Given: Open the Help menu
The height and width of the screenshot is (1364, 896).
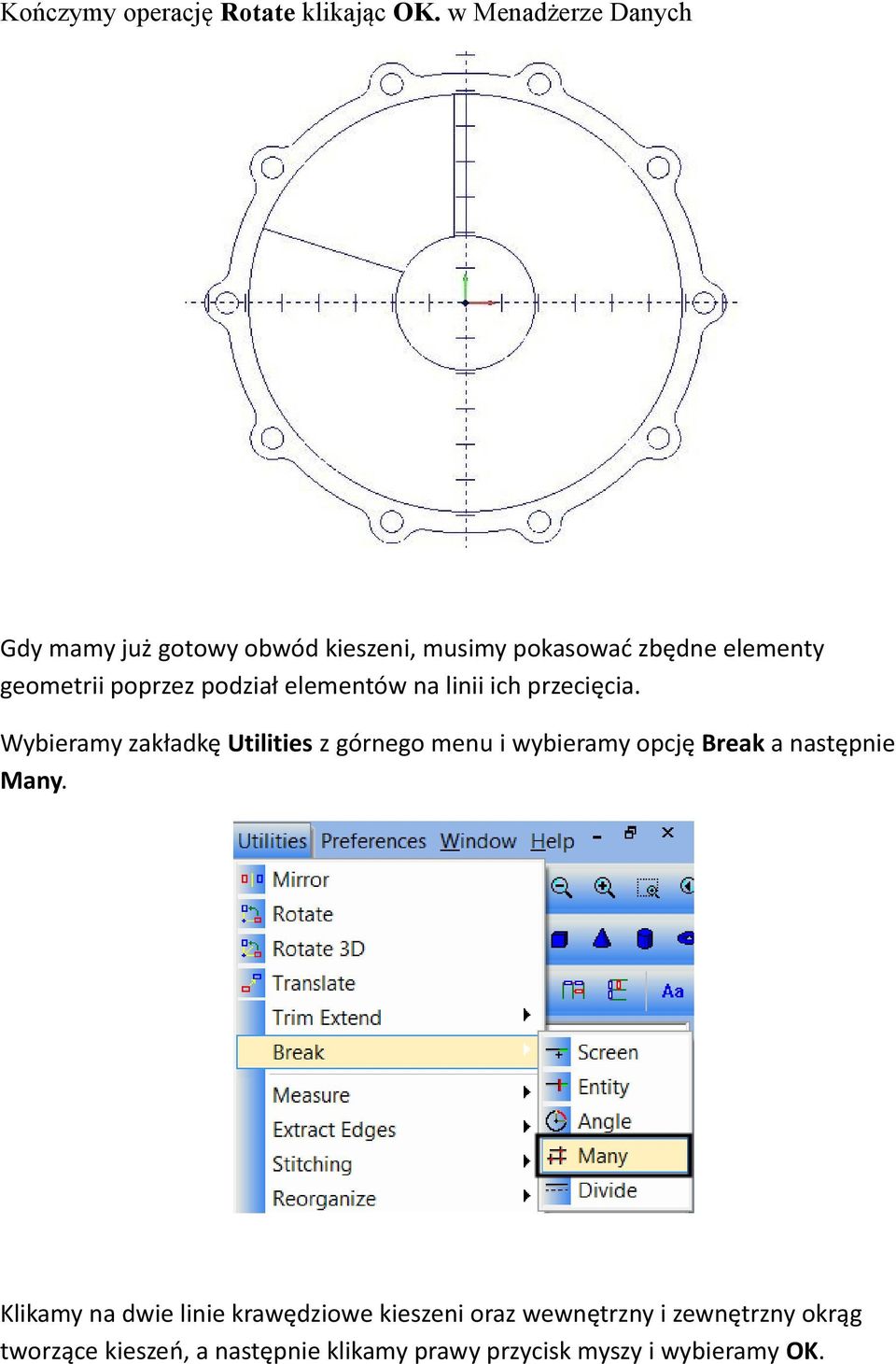Looking at the screenshot, I should click(x=553, y=841).
